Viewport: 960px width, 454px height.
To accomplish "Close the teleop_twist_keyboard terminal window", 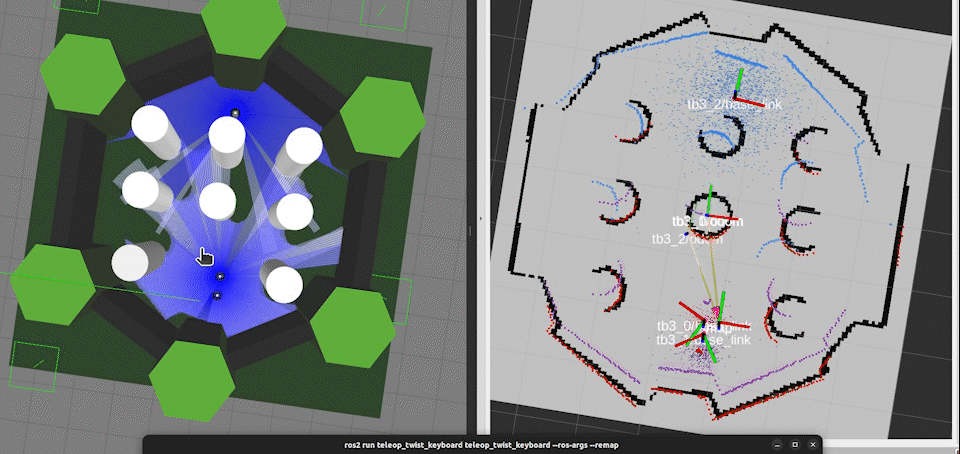I will (813, 445).
